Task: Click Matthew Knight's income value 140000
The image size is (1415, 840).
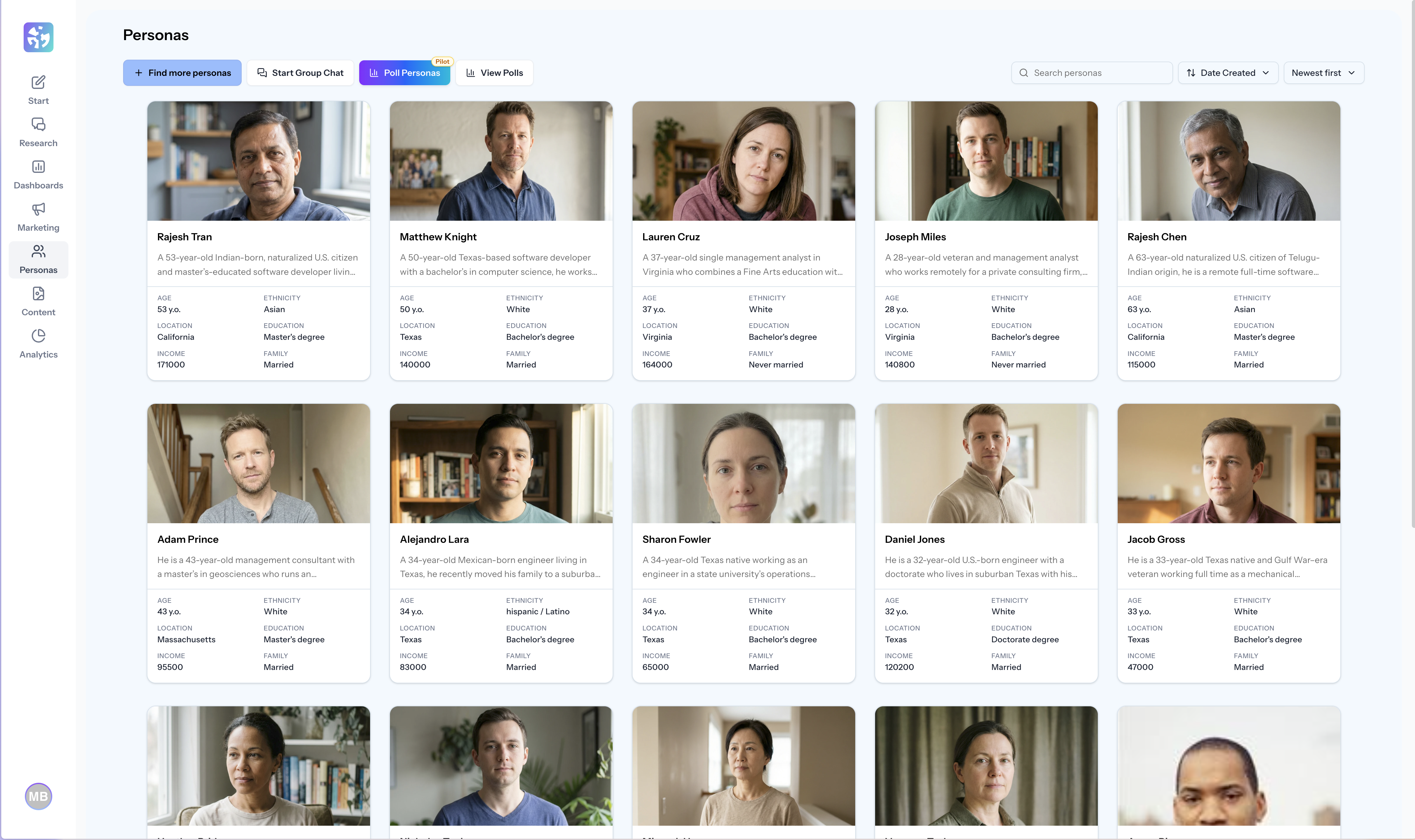Action: coord(415,365)
